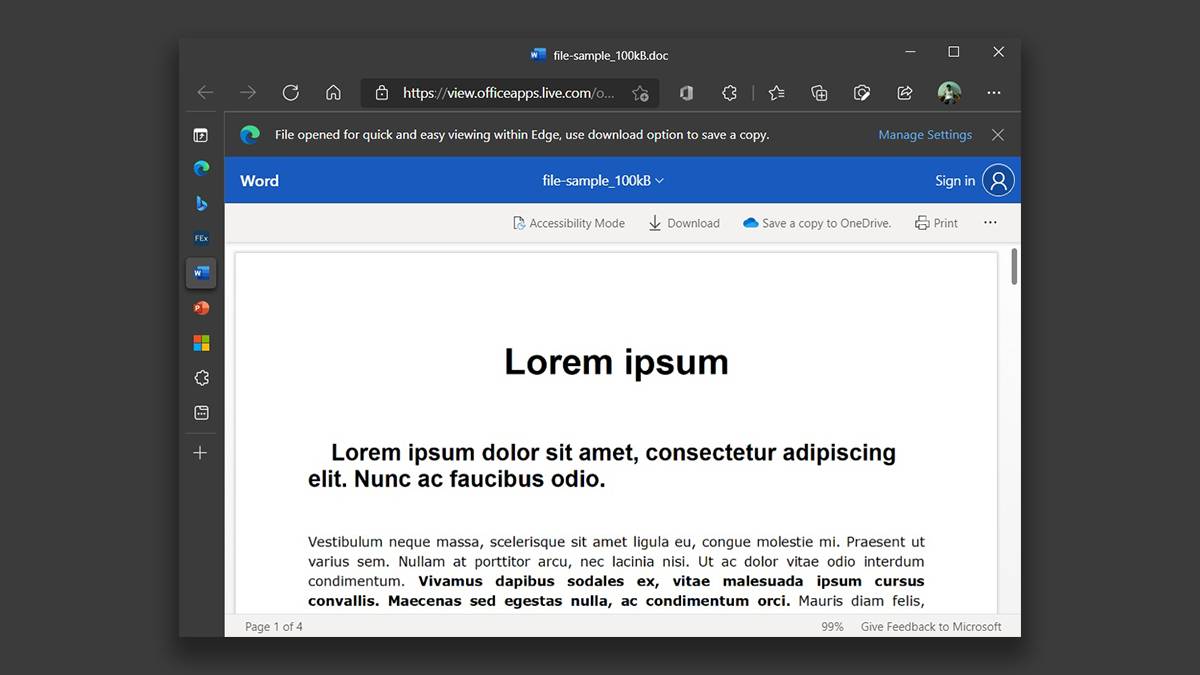Screen dimensions: 1200x675
Task: Click the vertical scrollbar thumb in the document
Action: pyautogui.click(x=1015, y=266)
